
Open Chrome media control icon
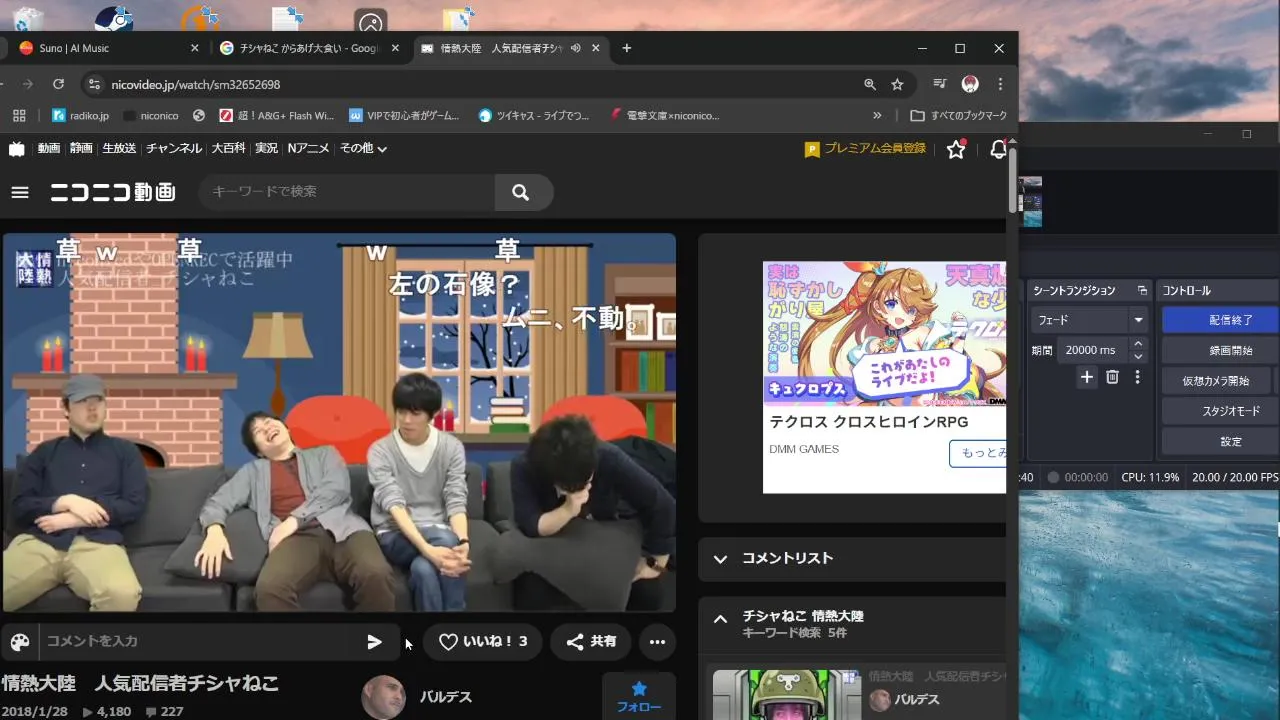pyautogui.click(x=939, y=85)
